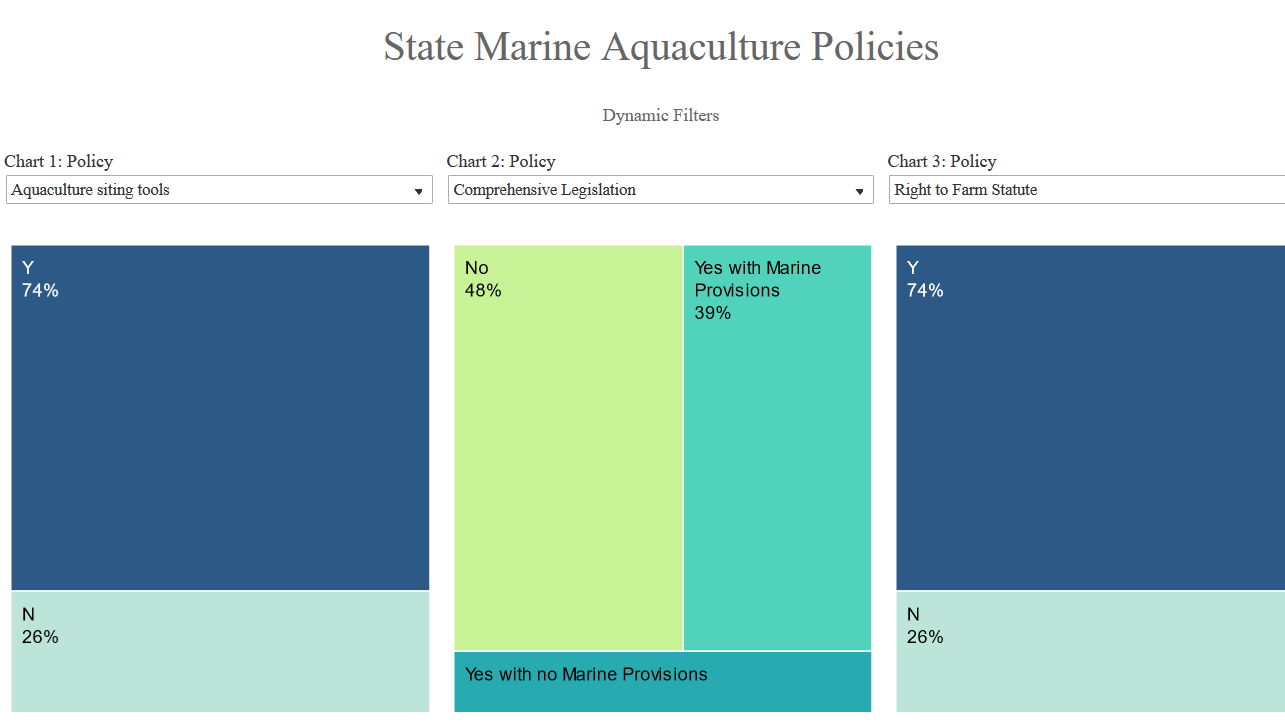Click arrow of Aquaculture siting tools dropdown
1285x723 pixels.
pos(419,191)
